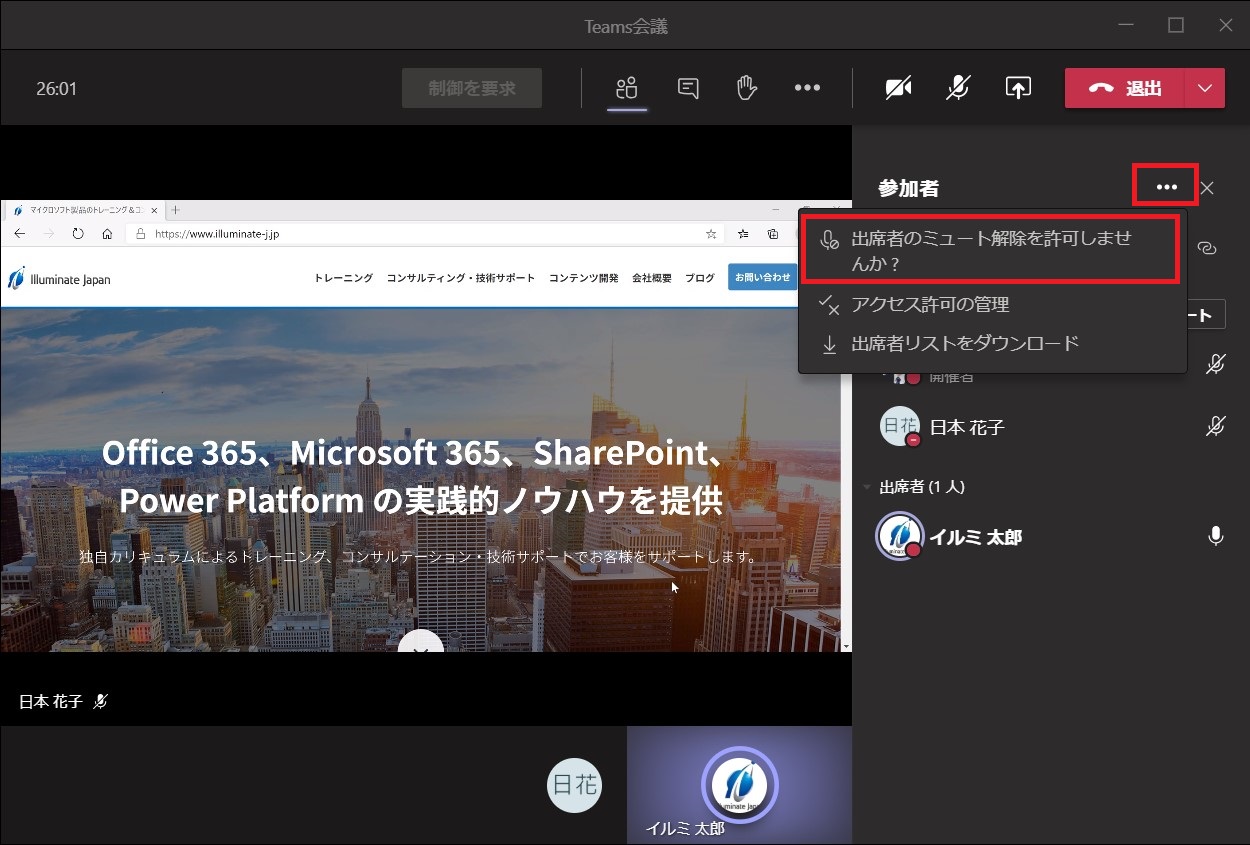Viewport: 1250px width, 845px height.
Task: Click microphone icon next to イルミ 太郎
Action: [x=1215, y=537]
